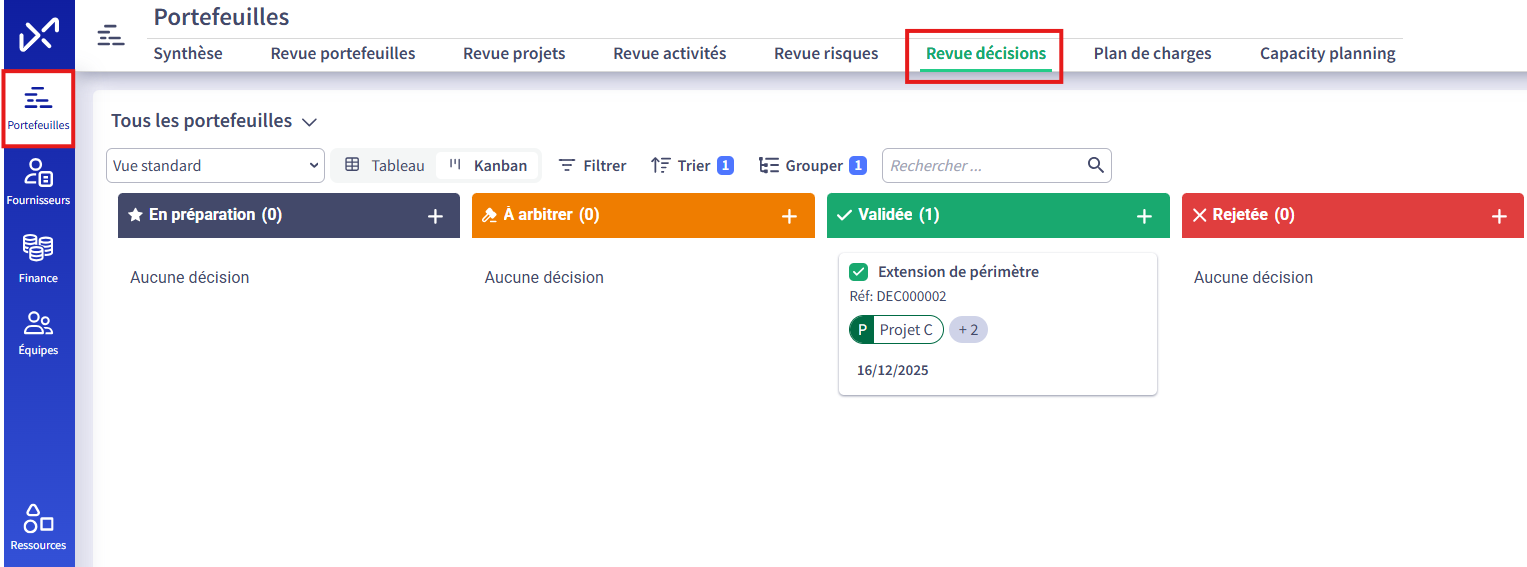Viewport: 1527px width, 567px height.
Task: Toggle the Extension de périmètre checkbox
Action: coord(858,272)
